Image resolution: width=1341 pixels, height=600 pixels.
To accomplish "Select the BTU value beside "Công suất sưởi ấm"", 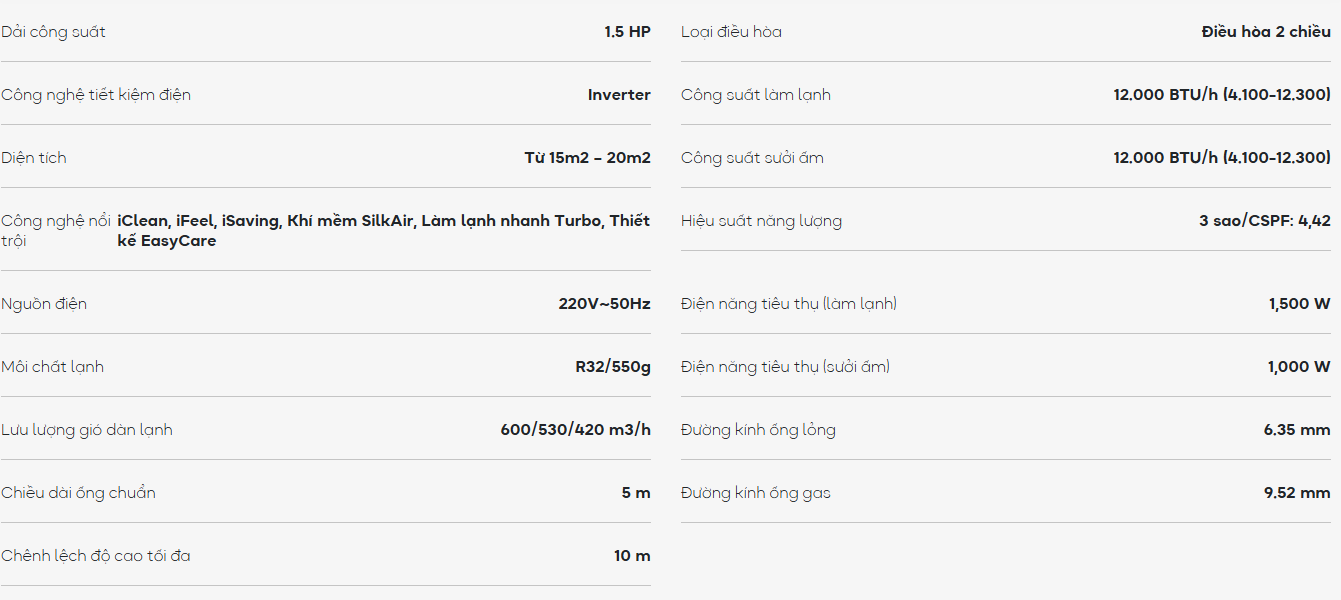I will tap(1222, 158).
